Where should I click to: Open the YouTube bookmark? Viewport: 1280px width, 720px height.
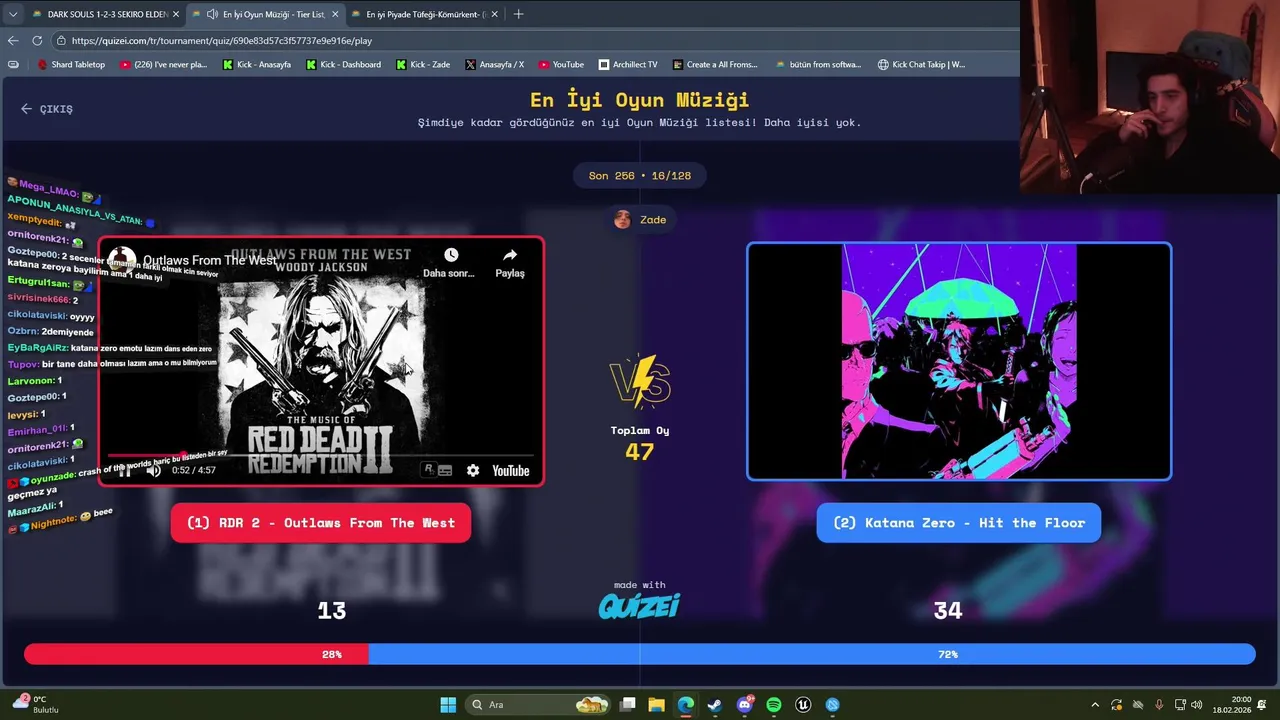tap(561, 65)
